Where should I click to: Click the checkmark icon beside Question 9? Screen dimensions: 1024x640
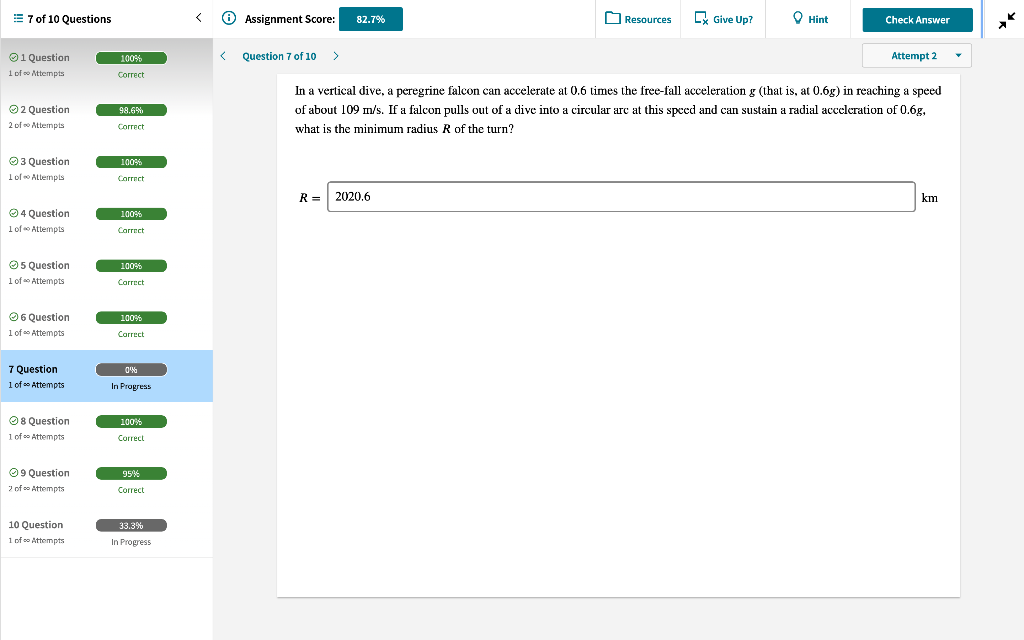pyautogui.click(x=12, y=473)
